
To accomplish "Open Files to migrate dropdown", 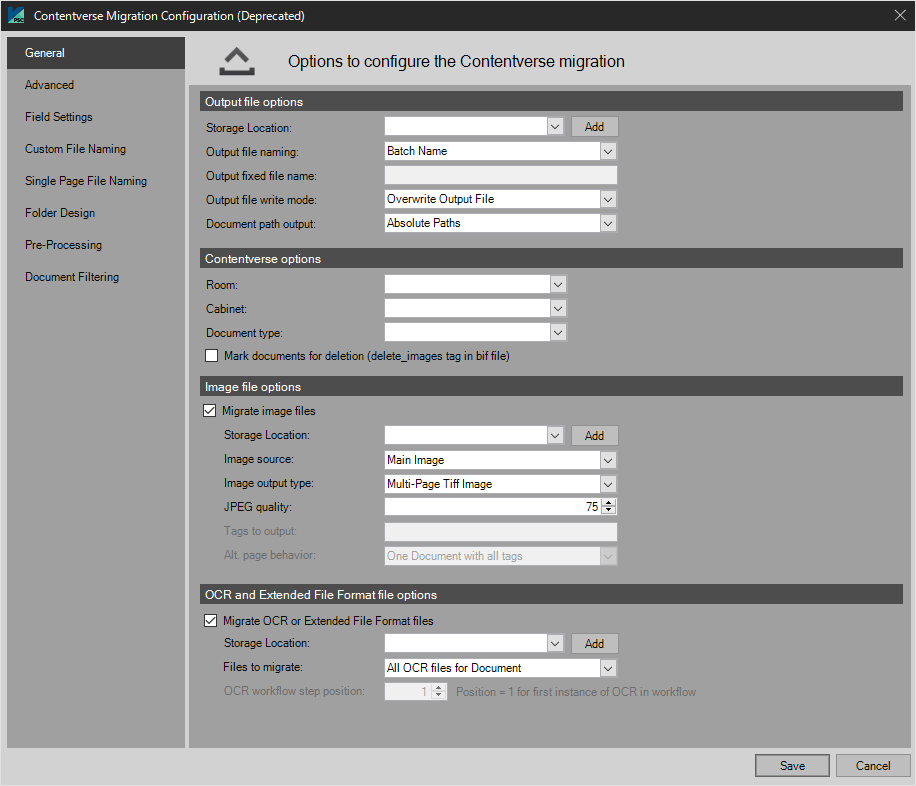I will (608, 668).
